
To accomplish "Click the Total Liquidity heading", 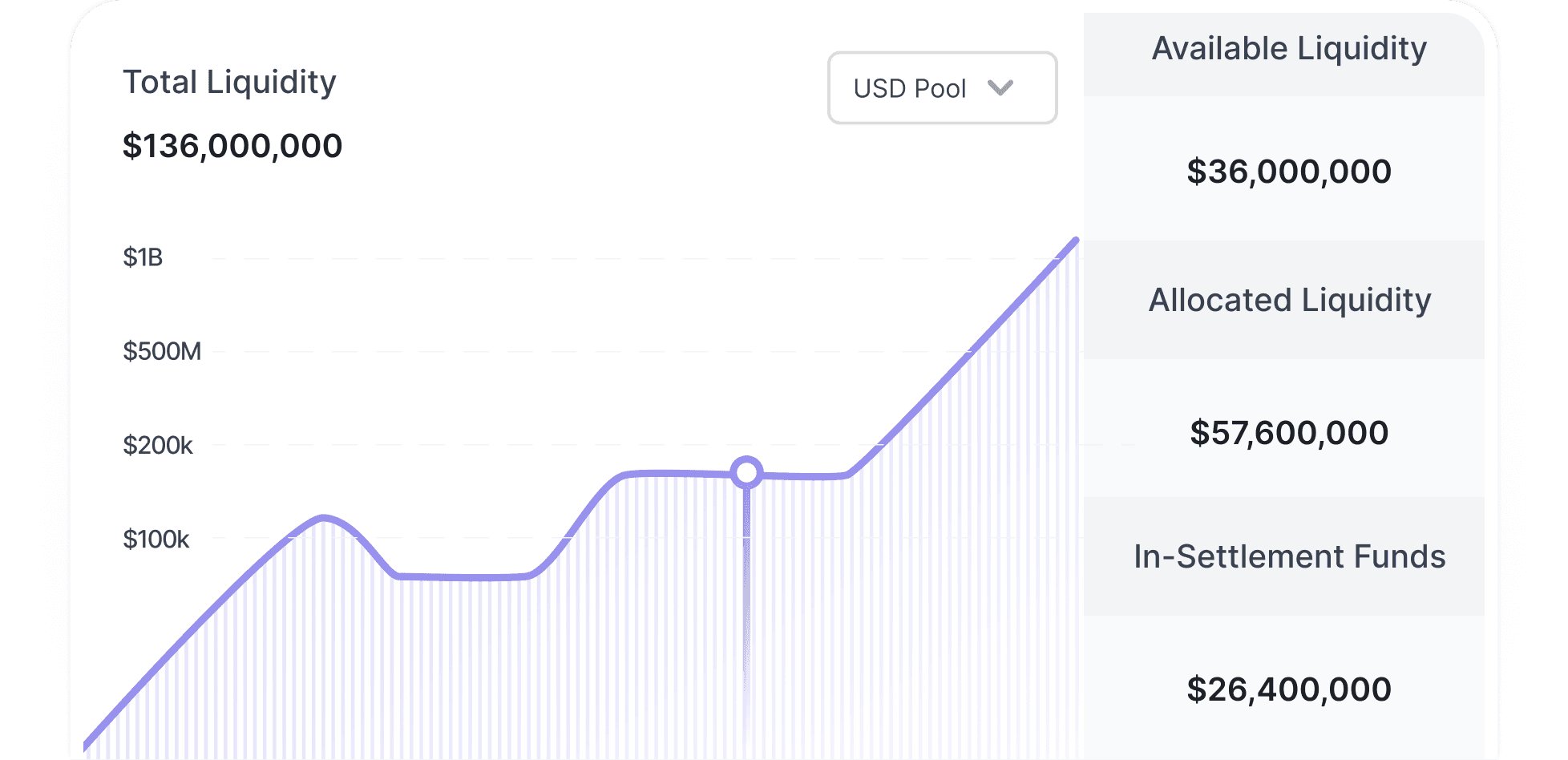I will [230, 81].
